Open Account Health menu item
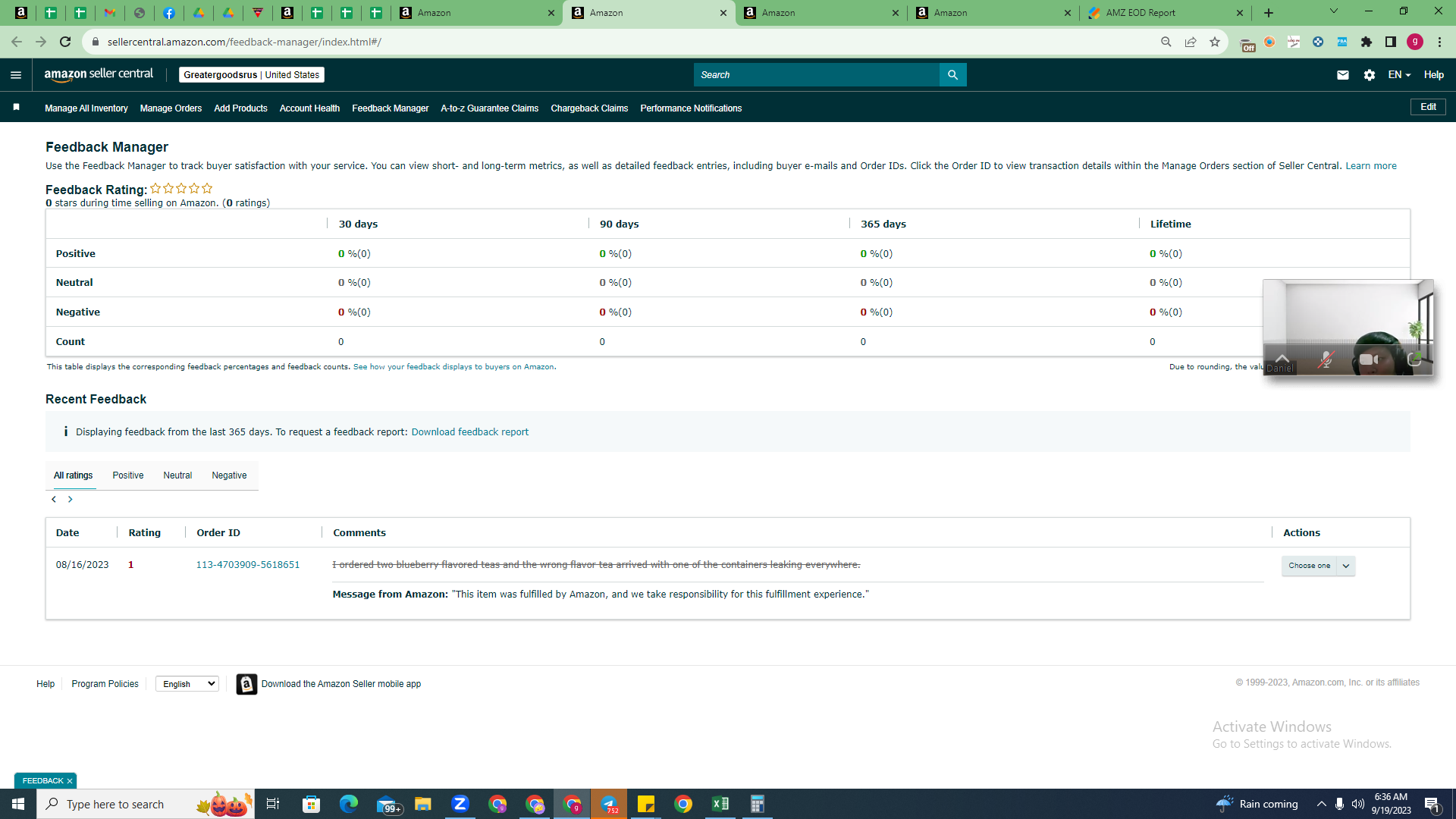This screenshot has width=1456, height=819. click(309, 108)
